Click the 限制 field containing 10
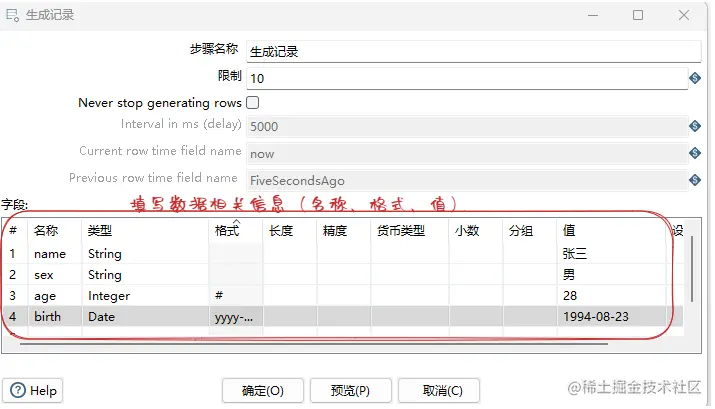The image size is (715, 409). point(467,78)
